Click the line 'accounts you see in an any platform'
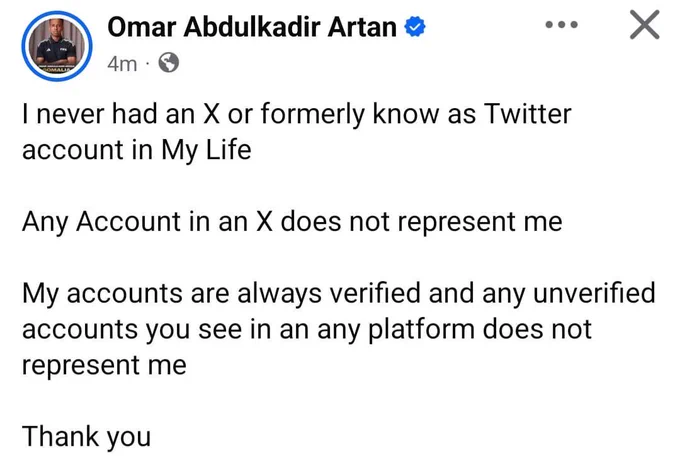 tap(307, 329)
